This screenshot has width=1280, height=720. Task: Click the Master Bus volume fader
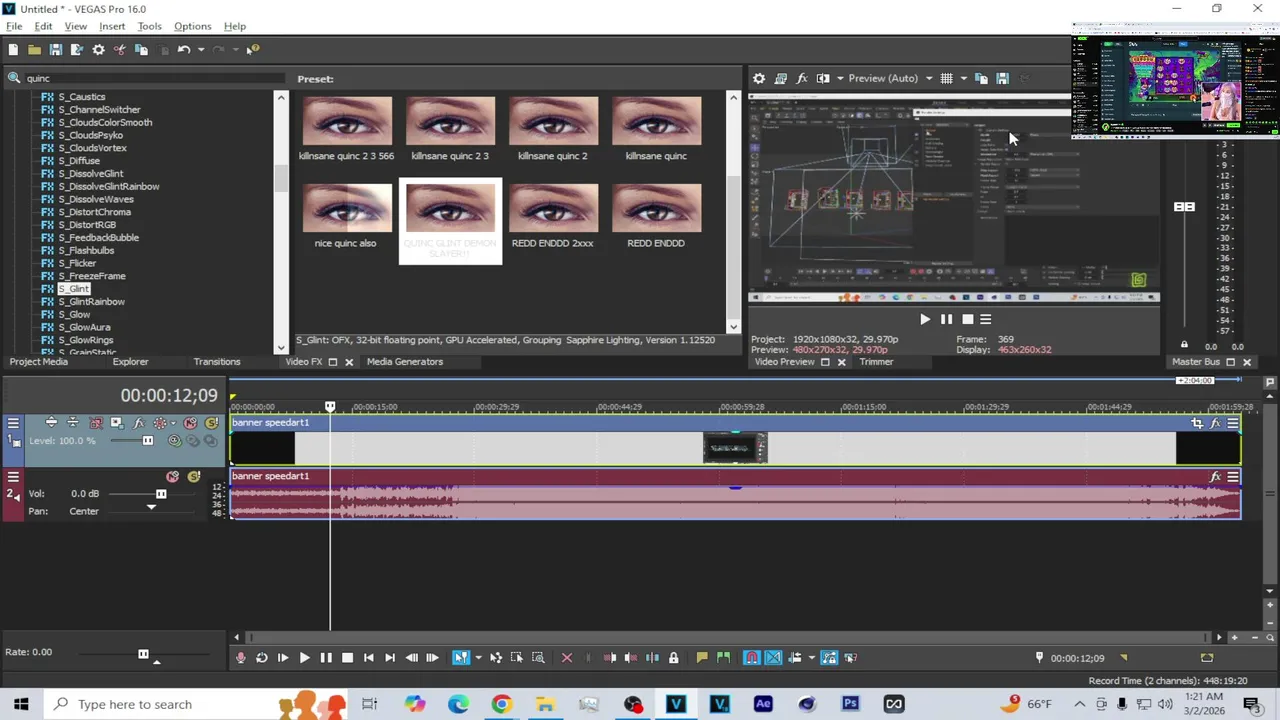(x=1184, y=207)
